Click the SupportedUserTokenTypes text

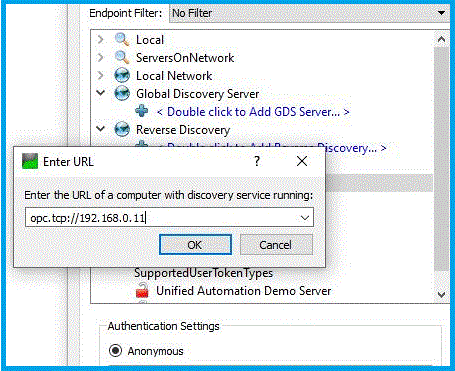(203, 273)
